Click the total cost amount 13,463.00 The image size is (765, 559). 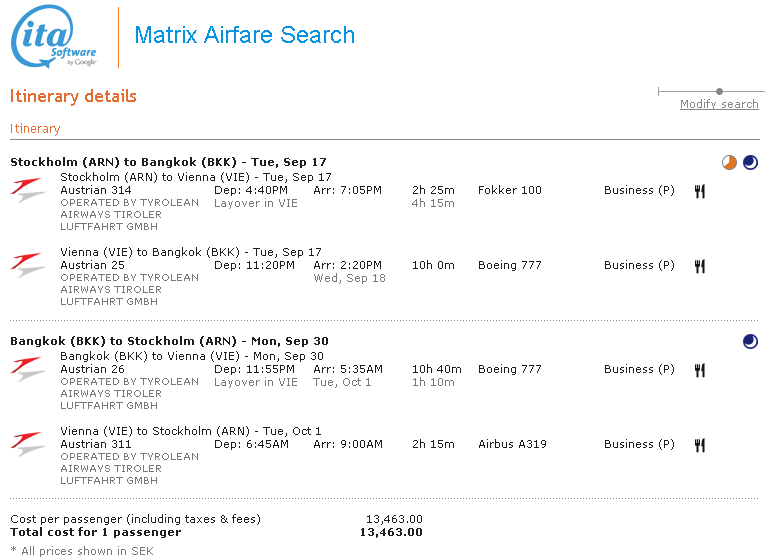390,532
